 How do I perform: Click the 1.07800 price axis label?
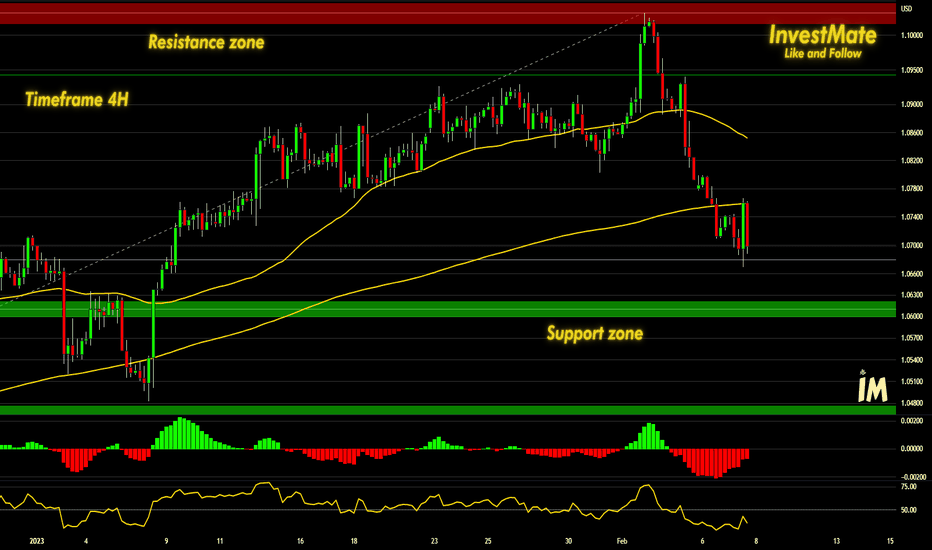click(912, 188)
